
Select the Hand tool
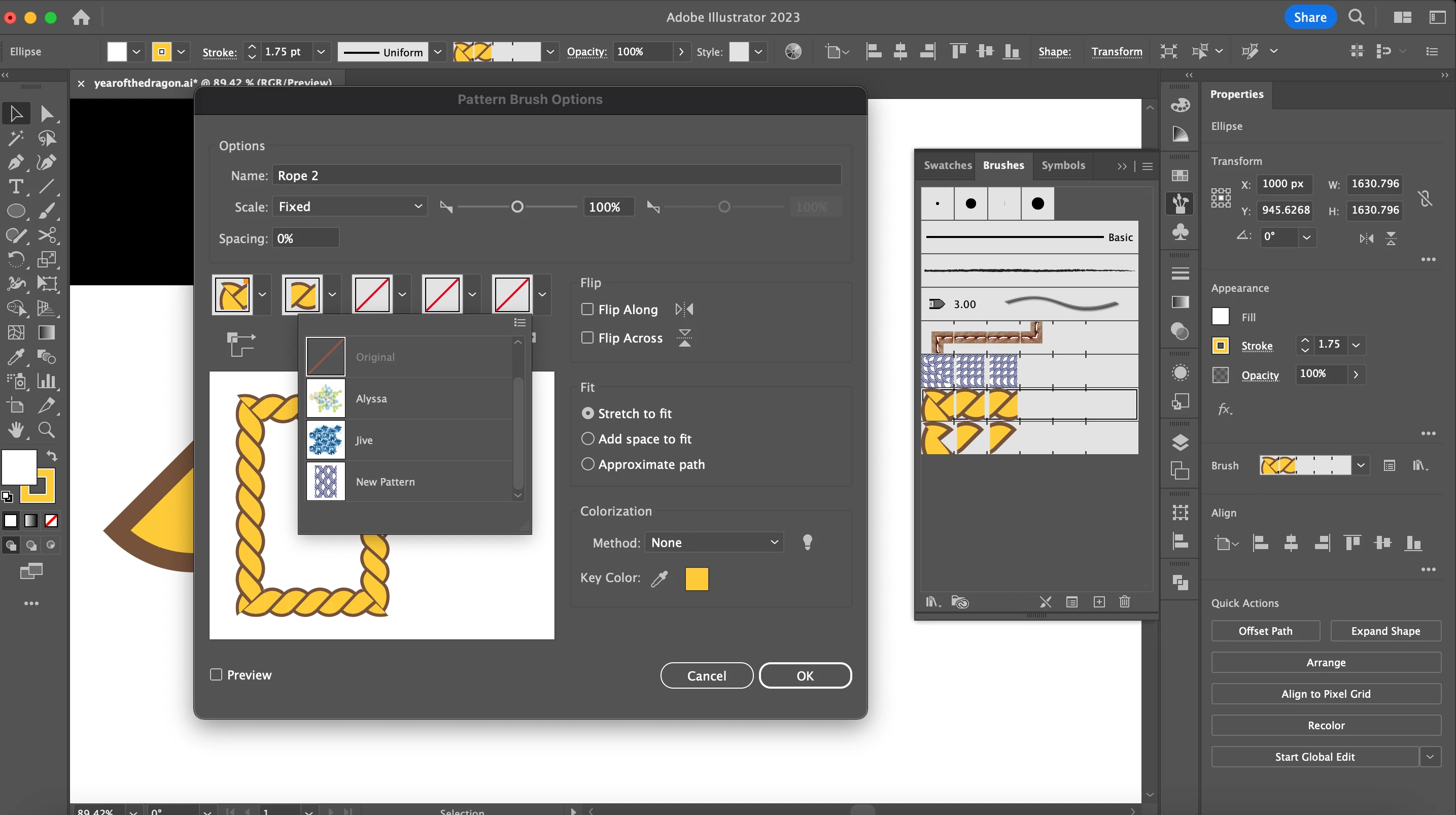pos(15,430)
